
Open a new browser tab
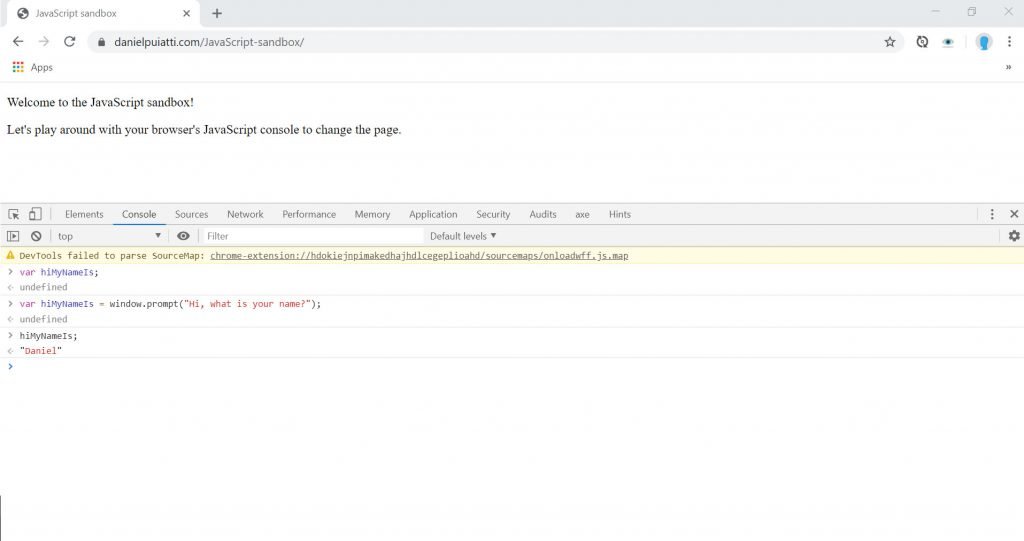[x=217, y=13]
